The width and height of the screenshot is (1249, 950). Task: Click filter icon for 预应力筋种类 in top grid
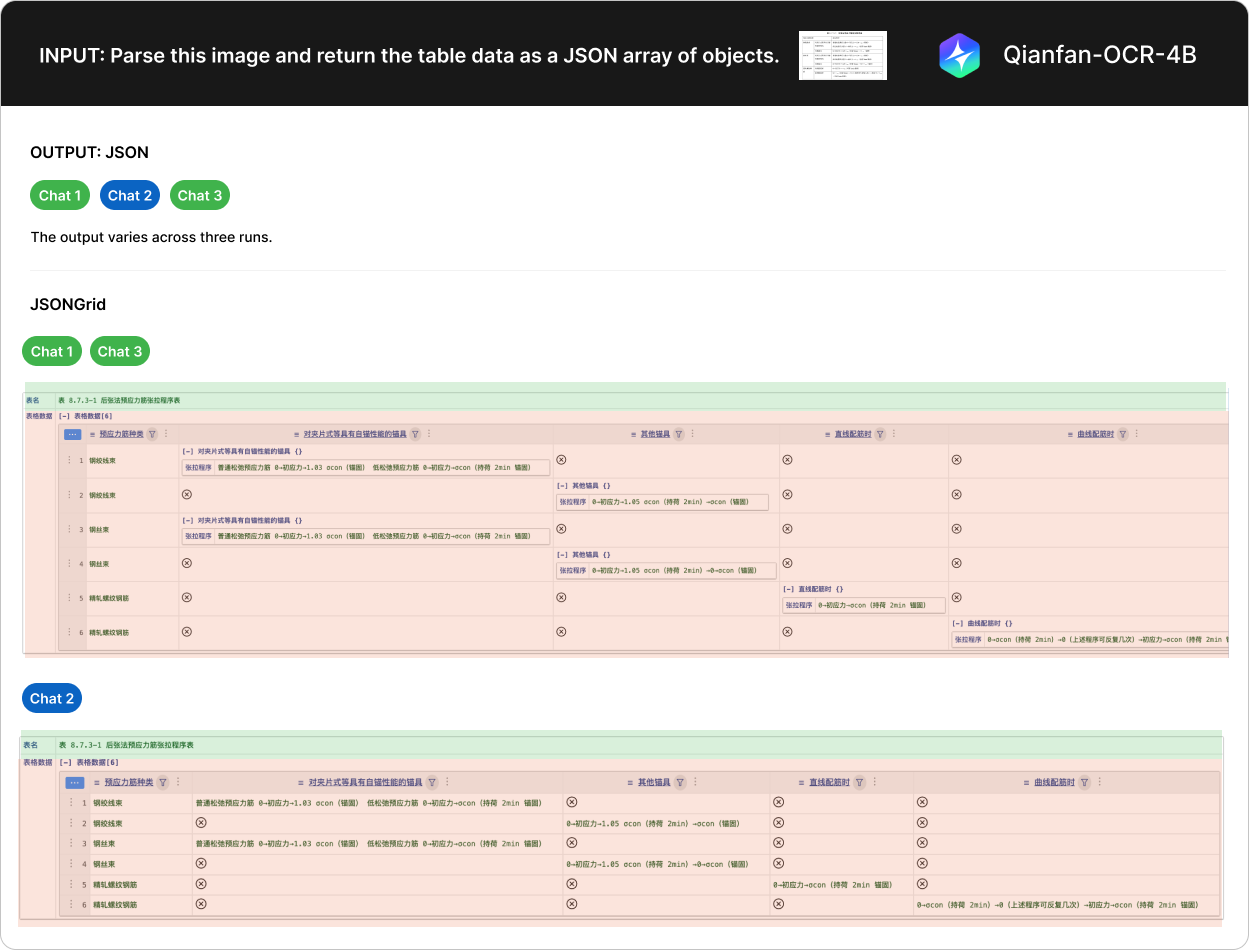click(x=152, y=434)
